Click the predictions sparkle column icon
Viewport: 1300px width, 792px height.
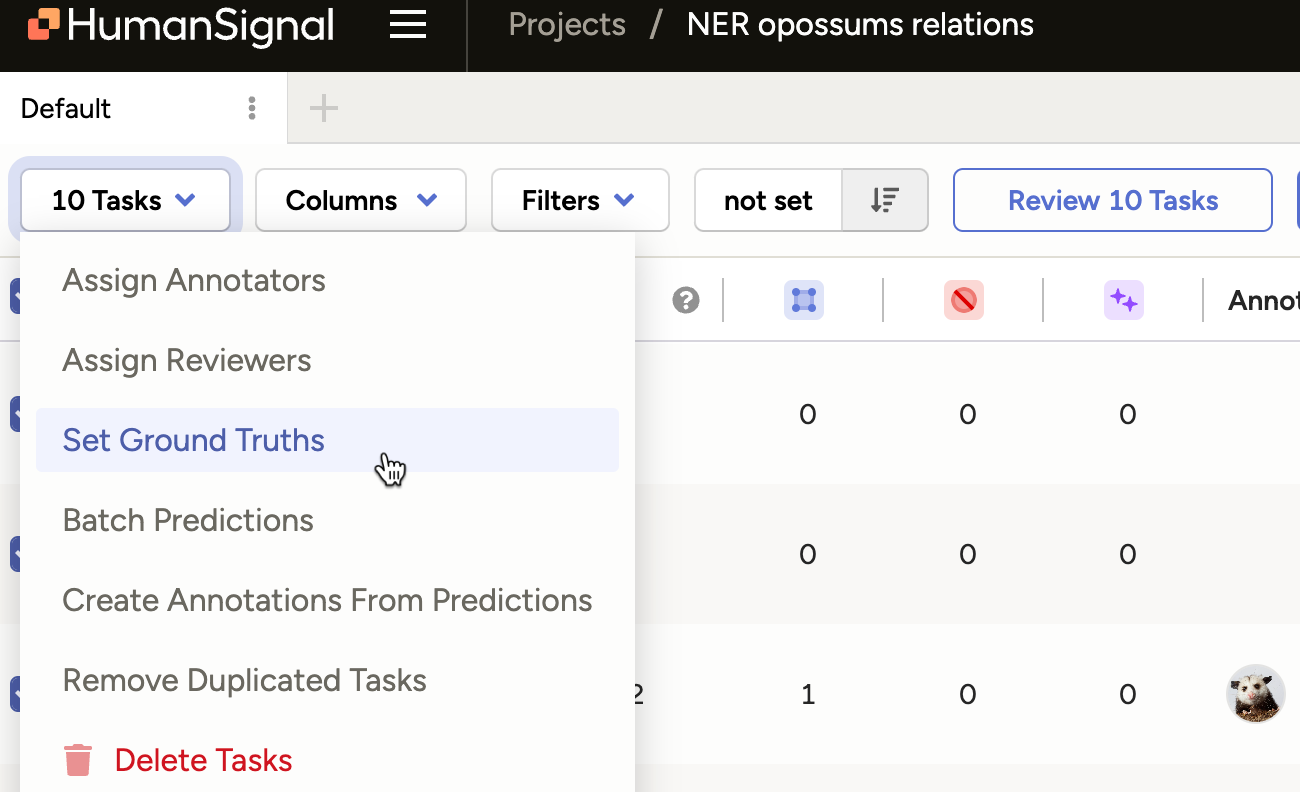1124,300
